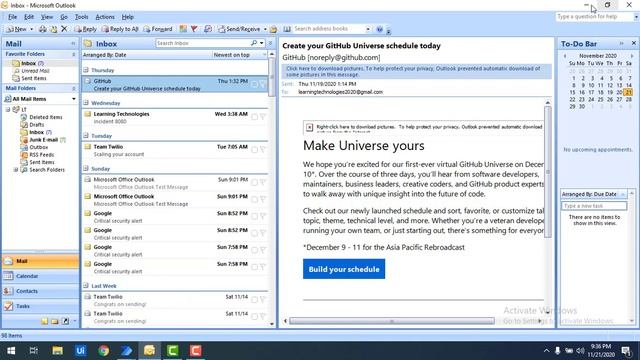The width and height of the screenshot is (640, 360).
Task: Open the Windows Start menu
Action: pos(11,351)
